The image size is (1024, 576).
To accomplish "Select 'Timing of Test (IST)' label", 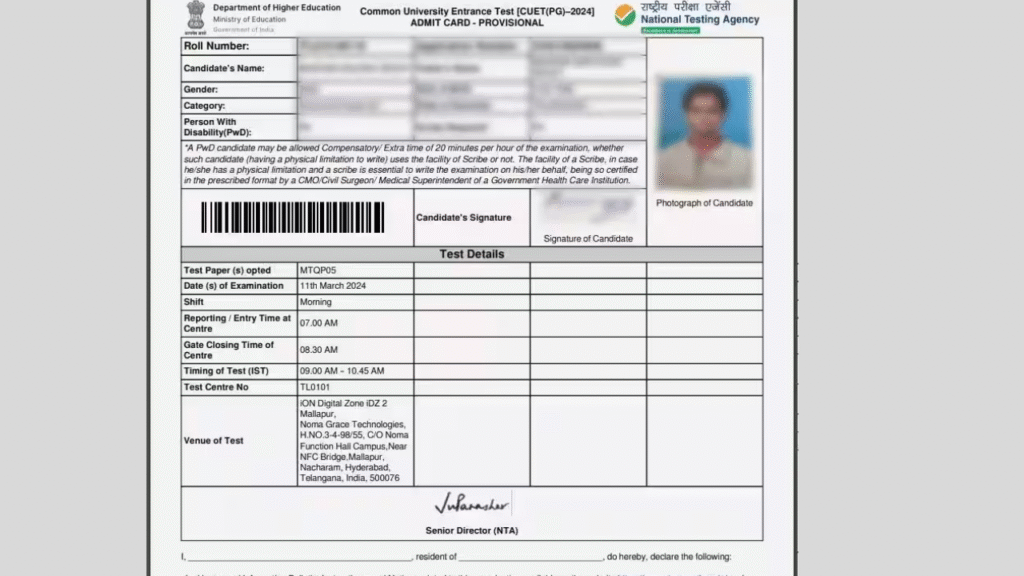I will [226, 370].
